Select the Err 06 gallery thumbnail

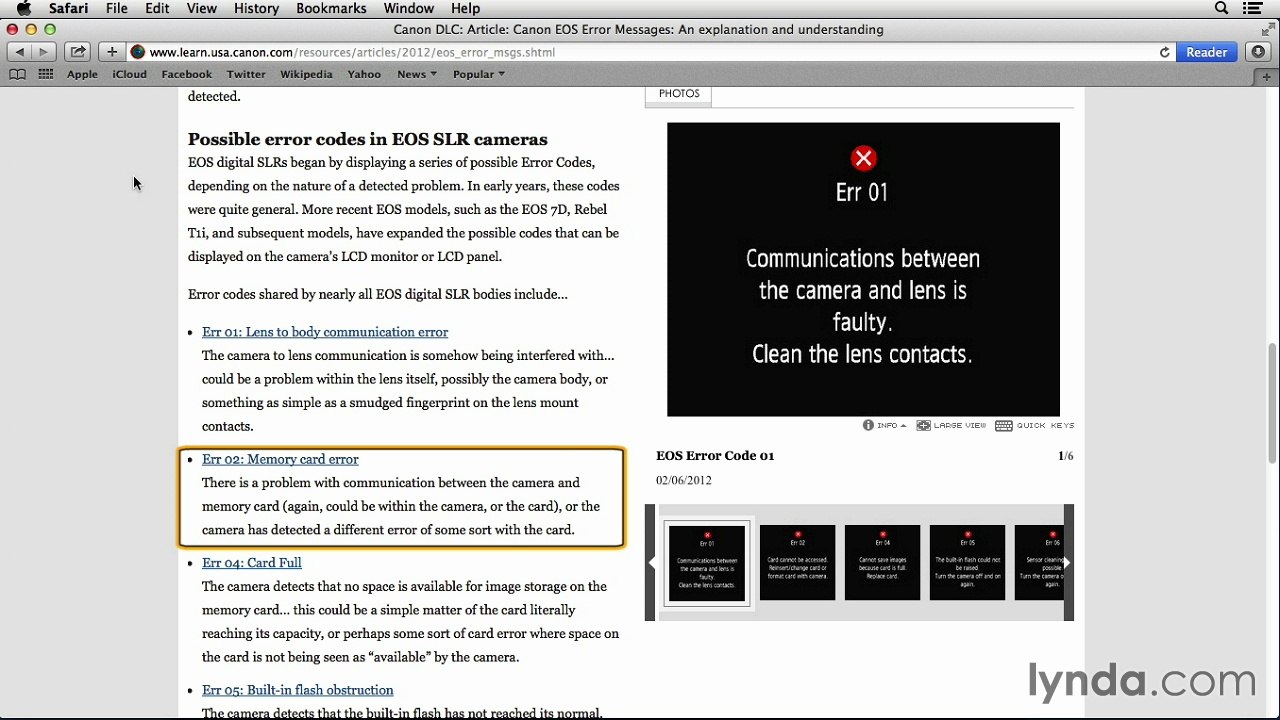tap(1038, 563)
